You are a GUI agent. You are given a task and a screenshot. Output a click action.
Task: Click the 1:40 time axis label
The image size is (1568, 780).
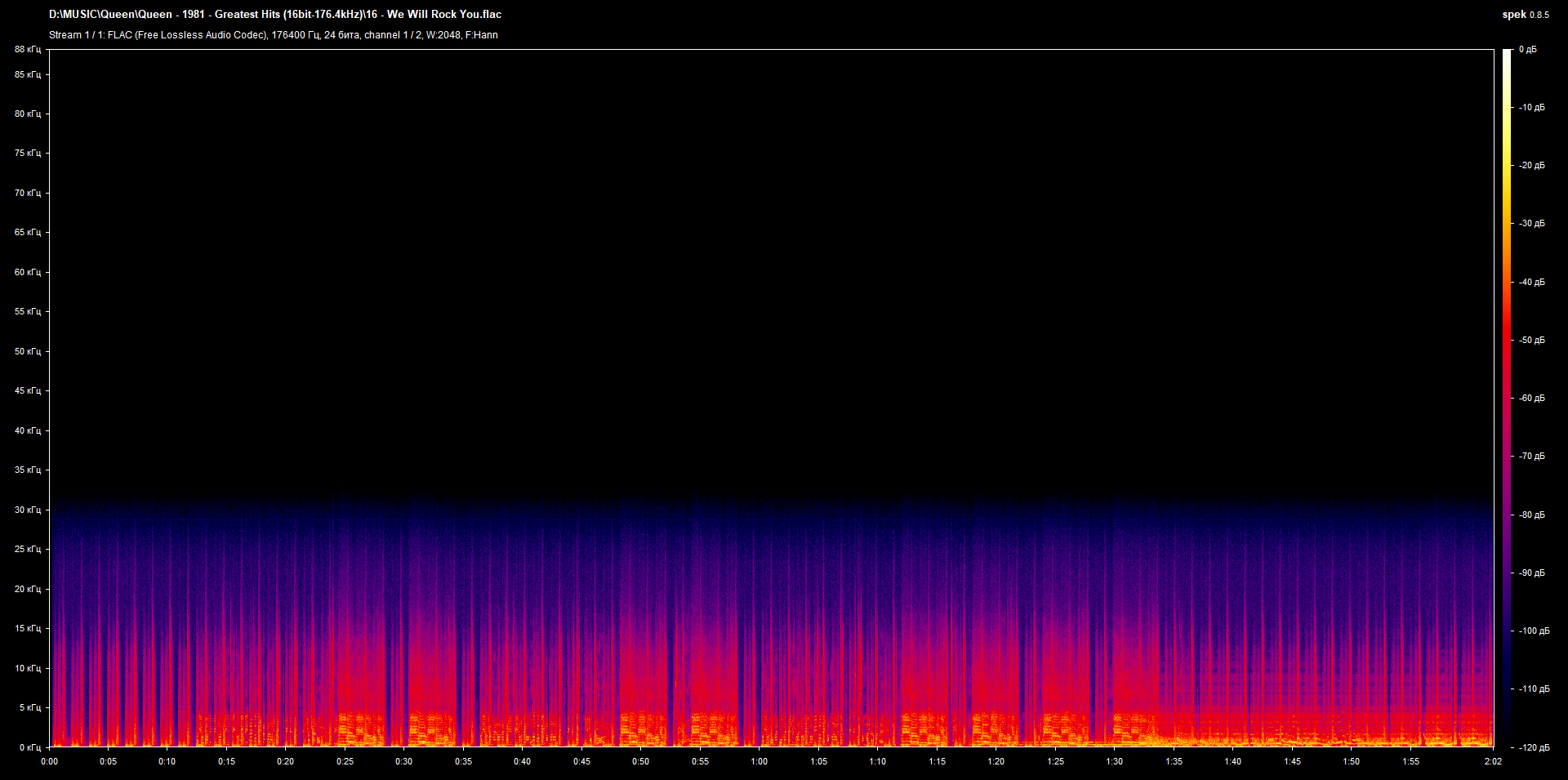pyautogui.click(x=1233, y=761)
